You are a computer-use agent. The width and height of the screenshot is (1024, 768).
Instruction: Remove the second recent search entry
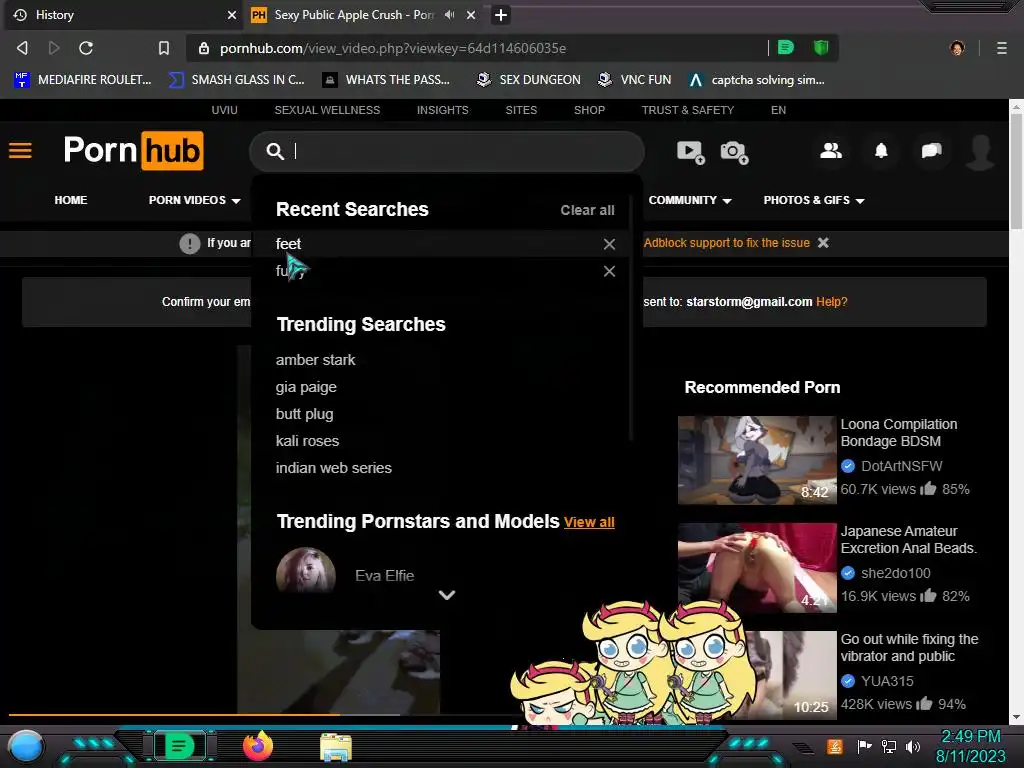609,271
